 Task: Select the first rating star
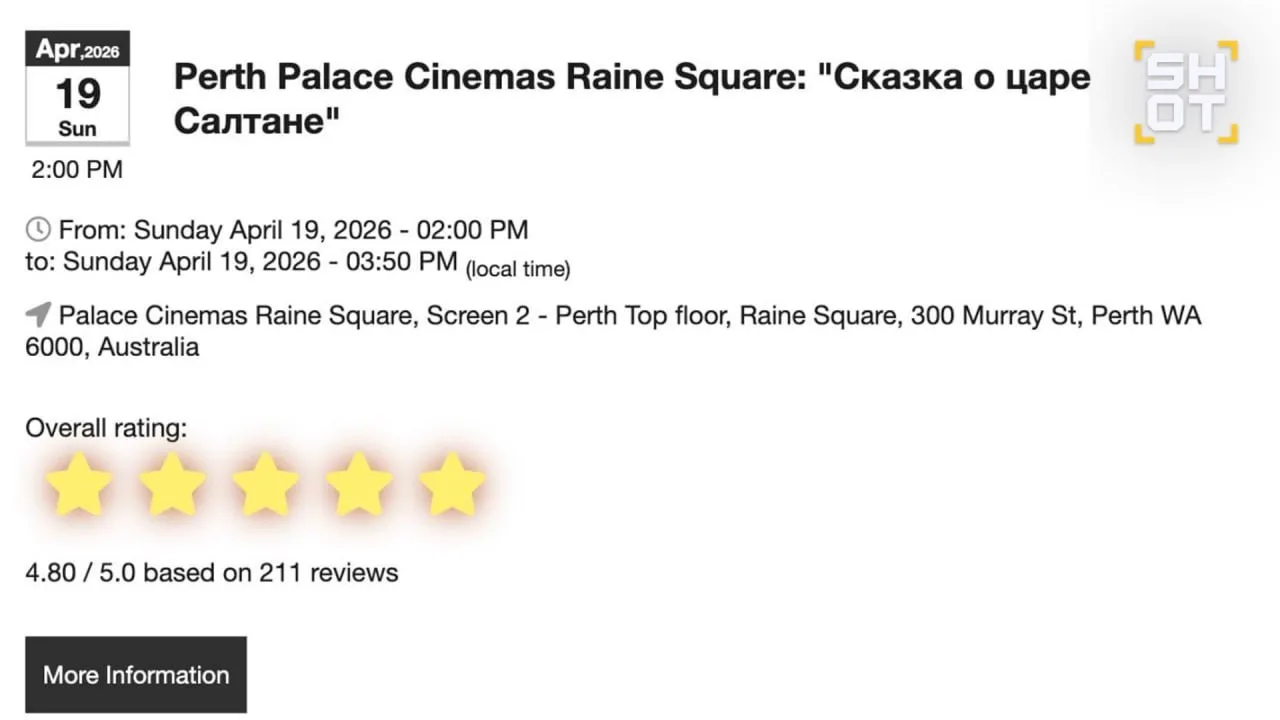click(79, 485)
